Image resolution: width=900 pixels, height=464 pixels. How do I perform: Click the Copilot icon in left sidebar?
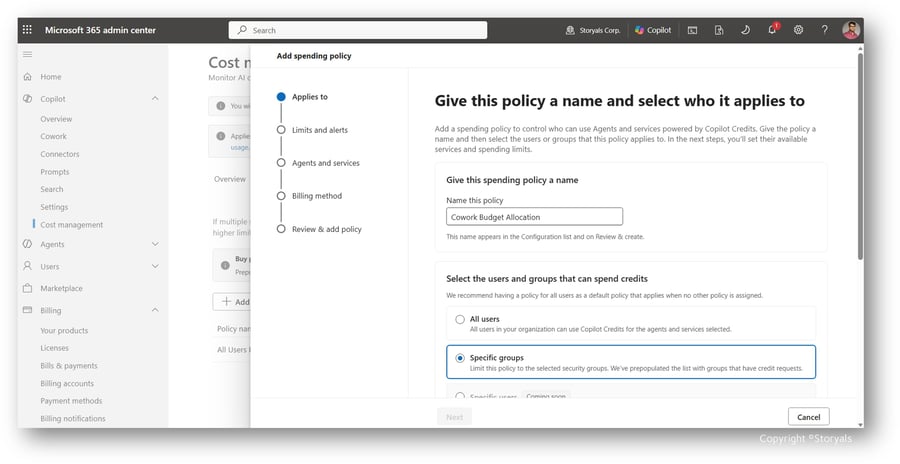(27, 99)
